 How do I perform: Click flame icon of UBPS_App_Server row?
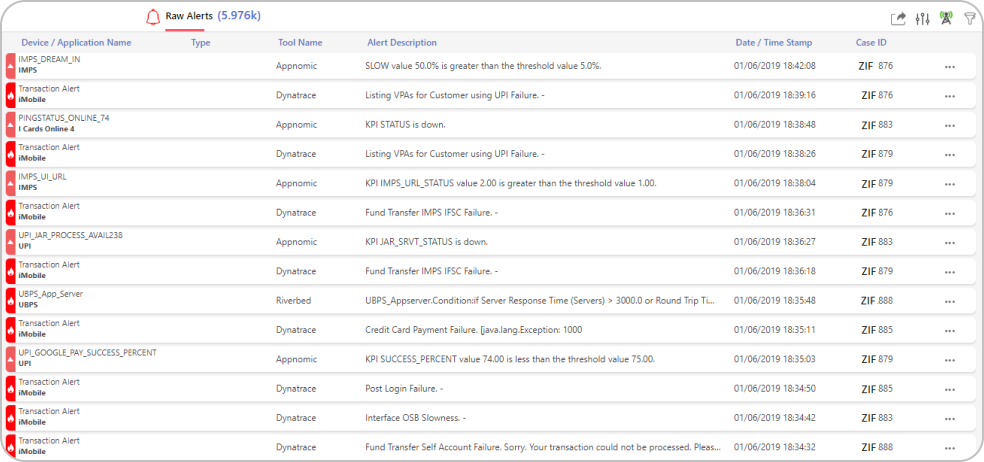pyautogui.click(x=10, y=300)
